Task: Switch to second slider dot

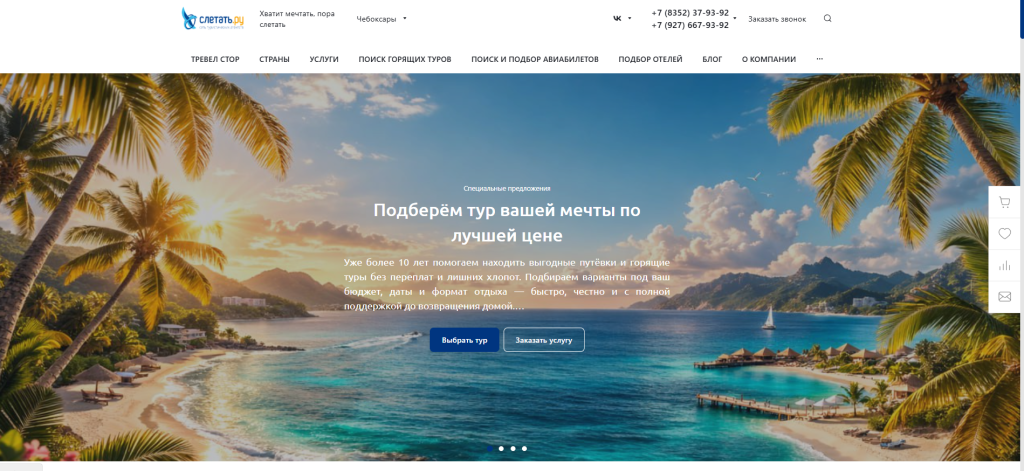Action: (x=501, y=449)
